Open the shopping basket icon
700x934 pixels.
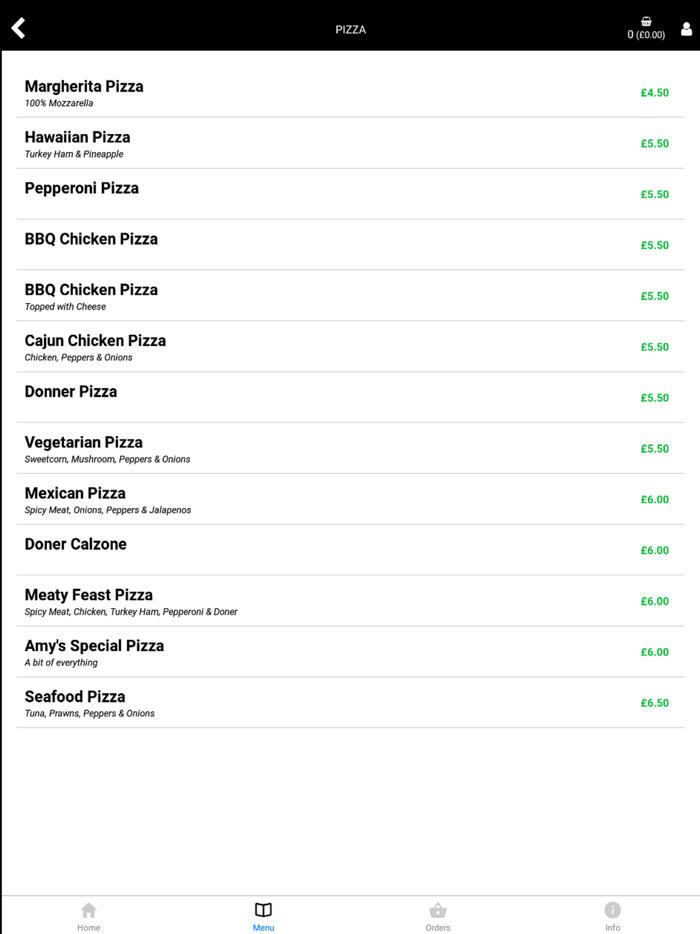[x=646, y=19]
